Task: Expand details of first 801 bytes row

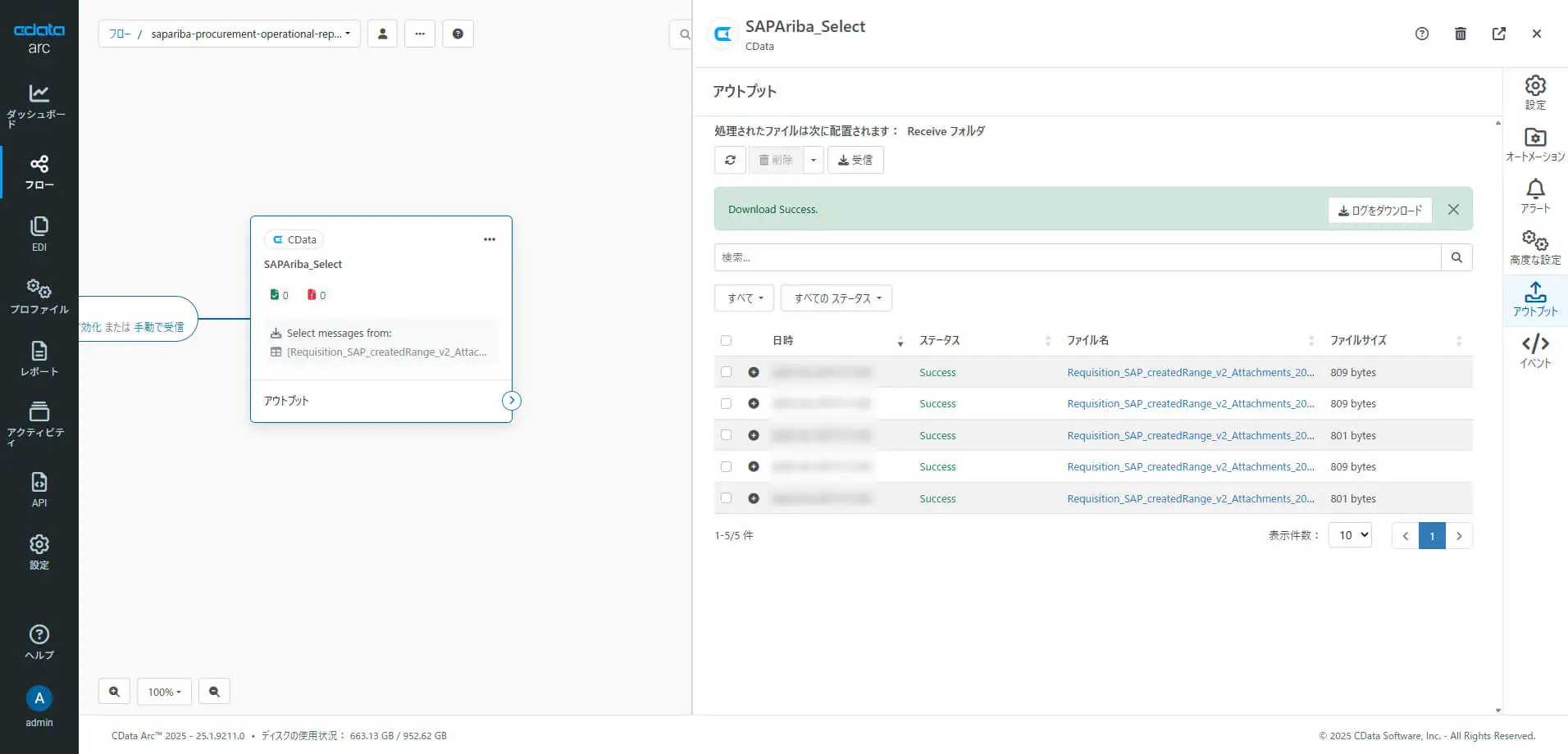Action: 754,435
